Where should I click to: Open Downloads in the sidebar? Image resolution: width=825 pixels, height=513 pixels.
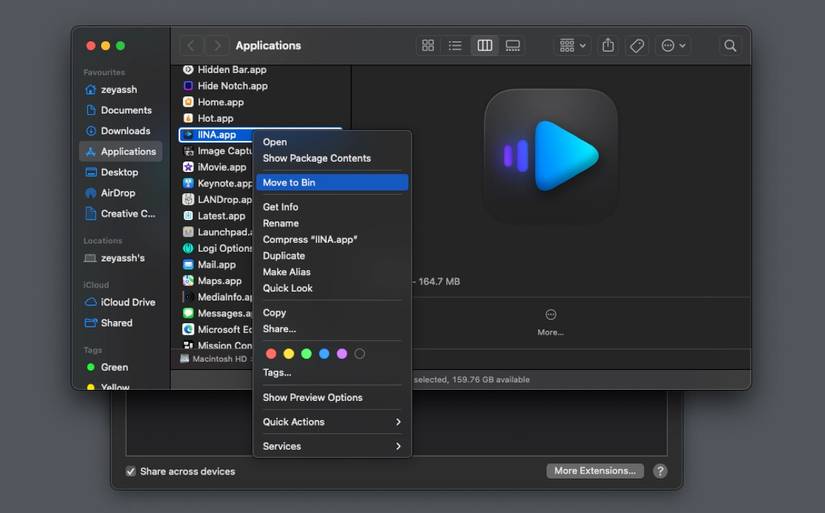coord(120,130)
